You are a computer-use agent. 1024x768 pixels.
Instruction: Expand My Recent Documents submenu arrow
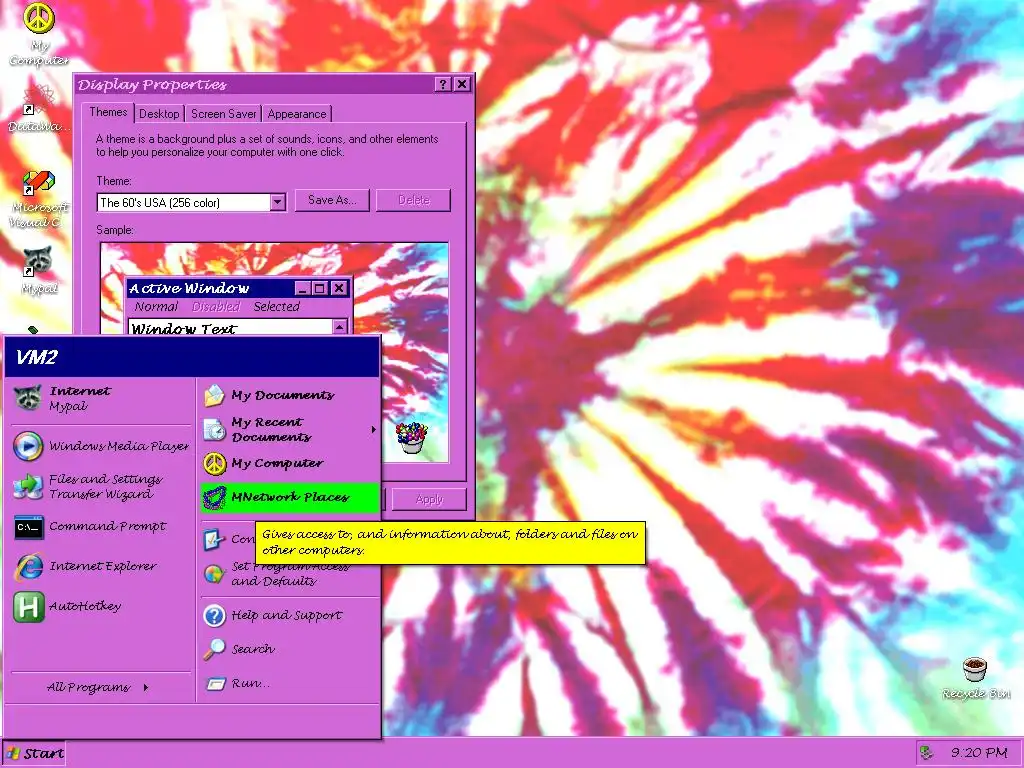(x=374, y=430)
